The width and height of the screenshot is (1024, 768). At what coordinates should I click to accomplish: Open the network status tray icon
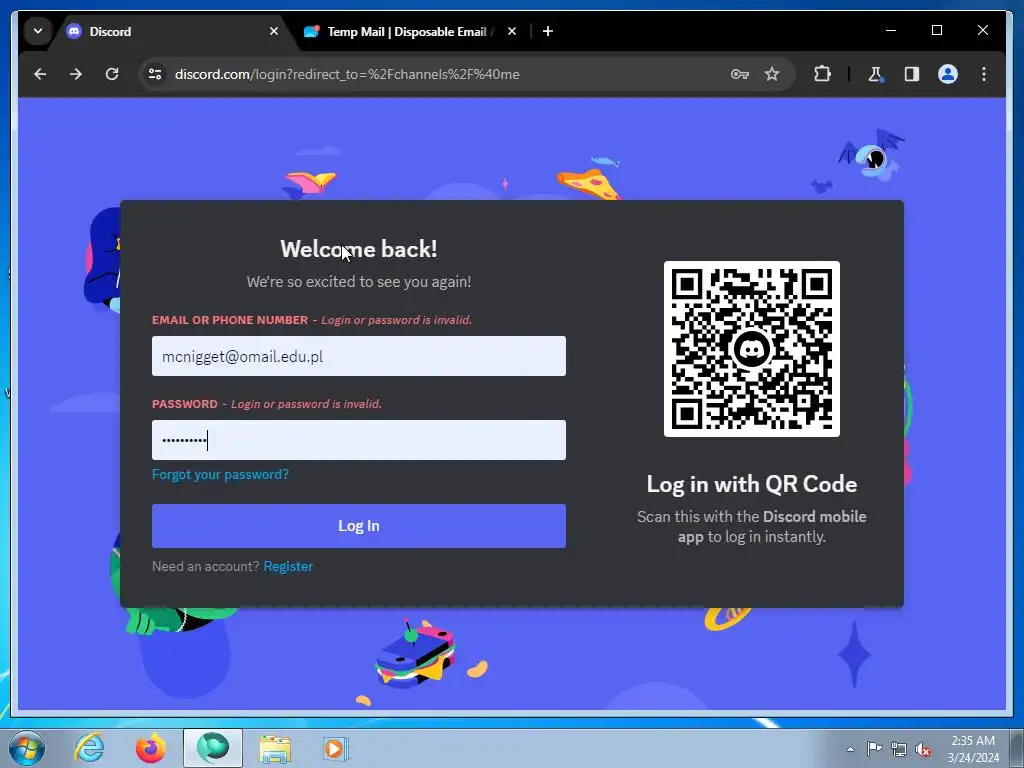pyautogui.click(x=899, y=749)
